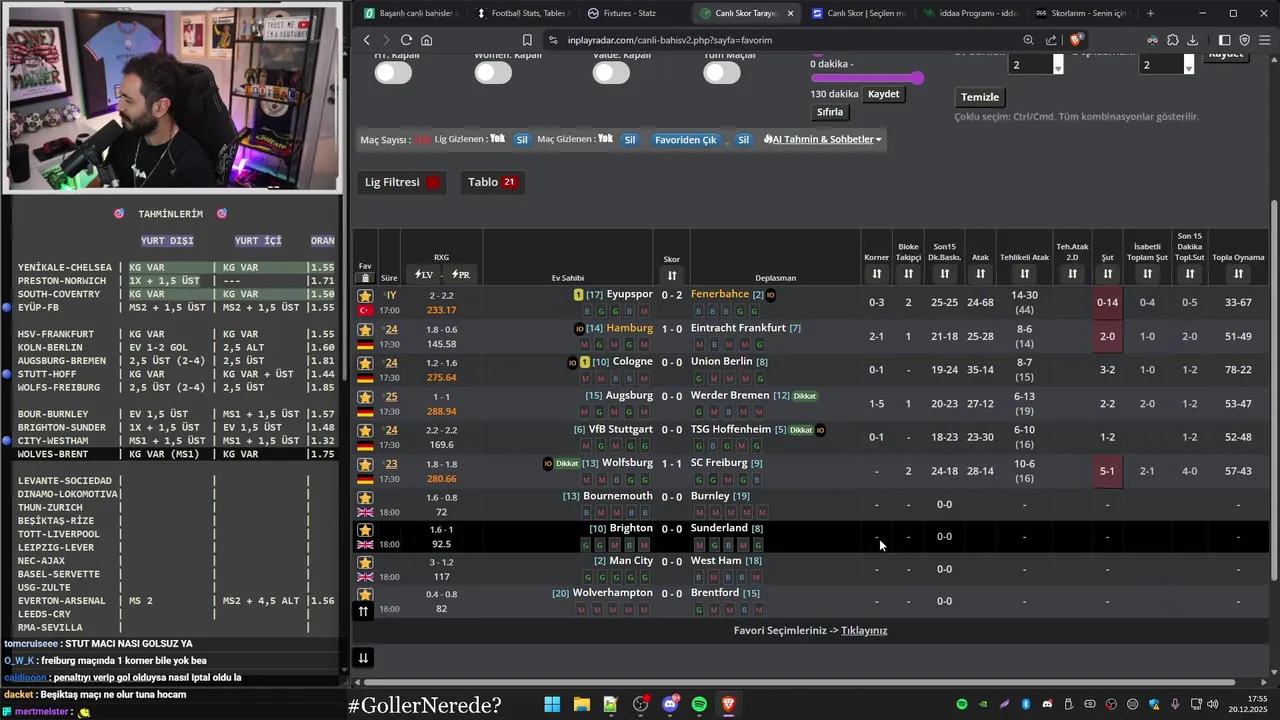Screen dimensions: 1280x720
Task: Sort by Bloke Takipçi column
Action: 908,274
